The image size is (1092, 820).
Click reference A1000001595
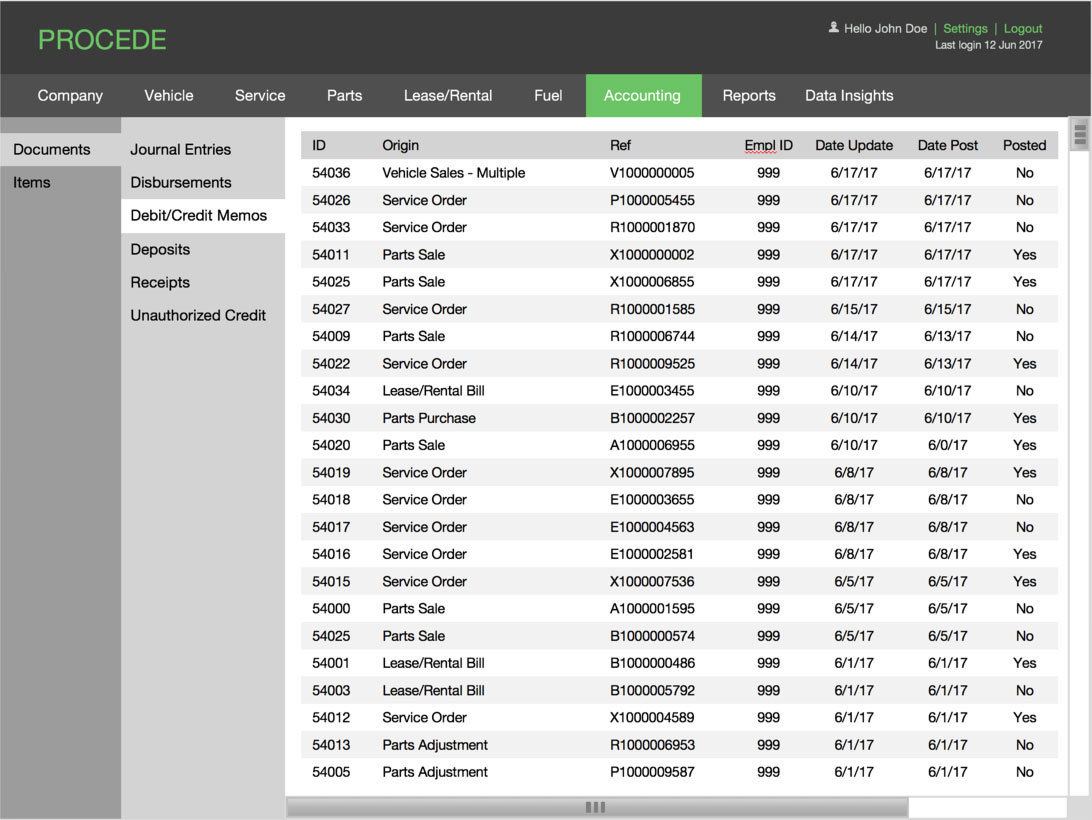652,608
